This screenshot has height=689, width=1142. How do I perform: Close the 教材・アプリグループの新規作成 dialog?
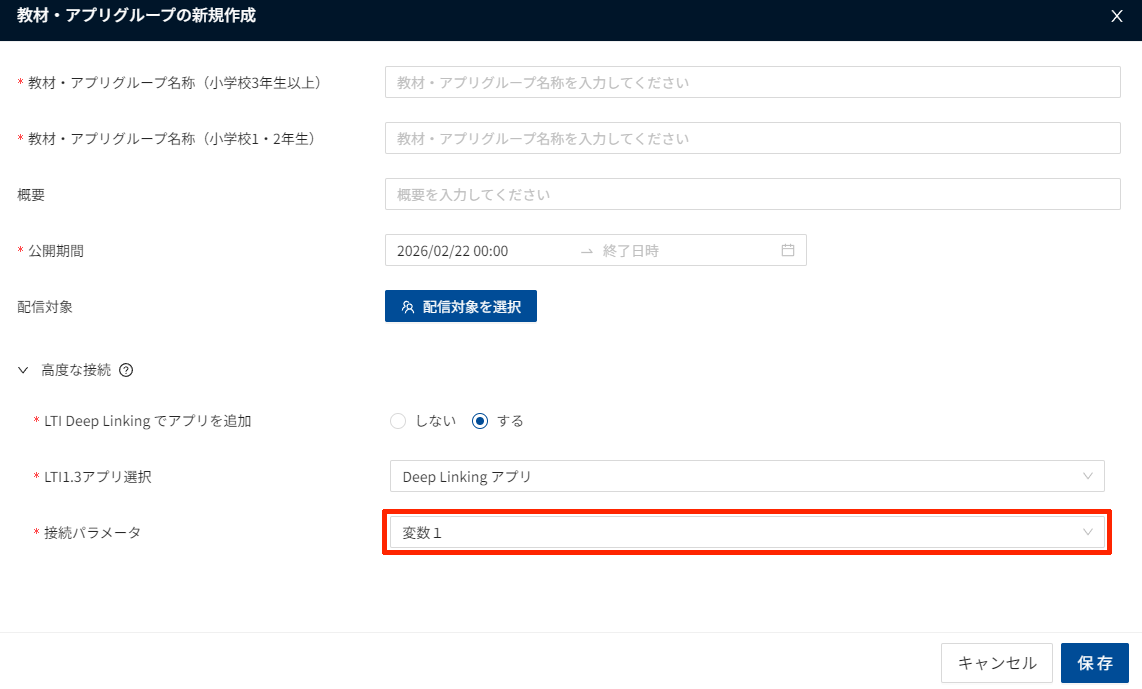point(1117,15)
